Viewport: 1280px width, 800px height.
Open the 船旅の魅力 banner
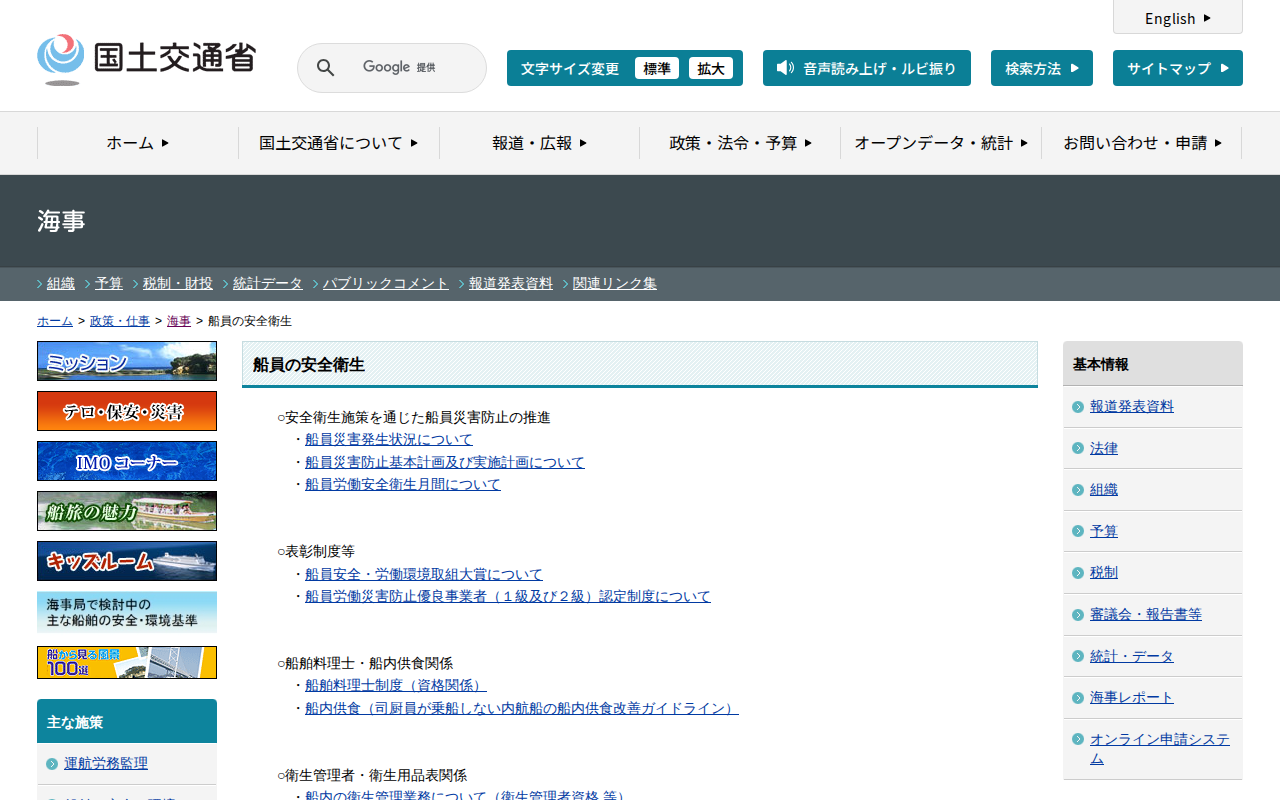(127, 511)
